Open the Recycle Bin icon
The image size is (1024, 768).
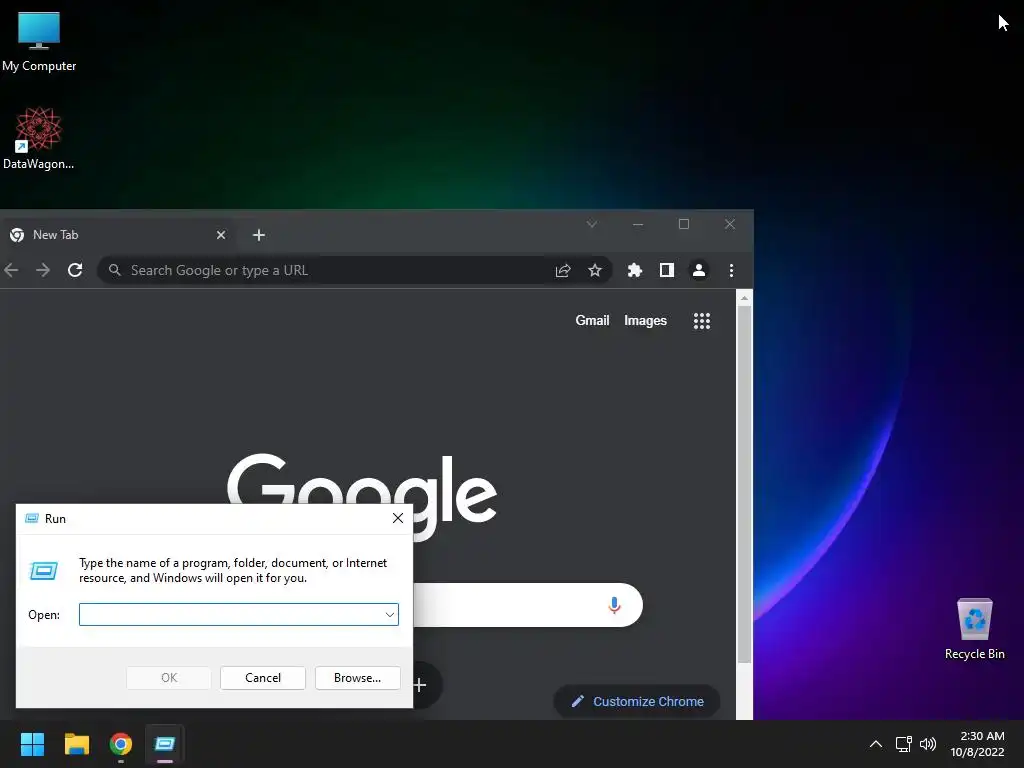point(974,629)
